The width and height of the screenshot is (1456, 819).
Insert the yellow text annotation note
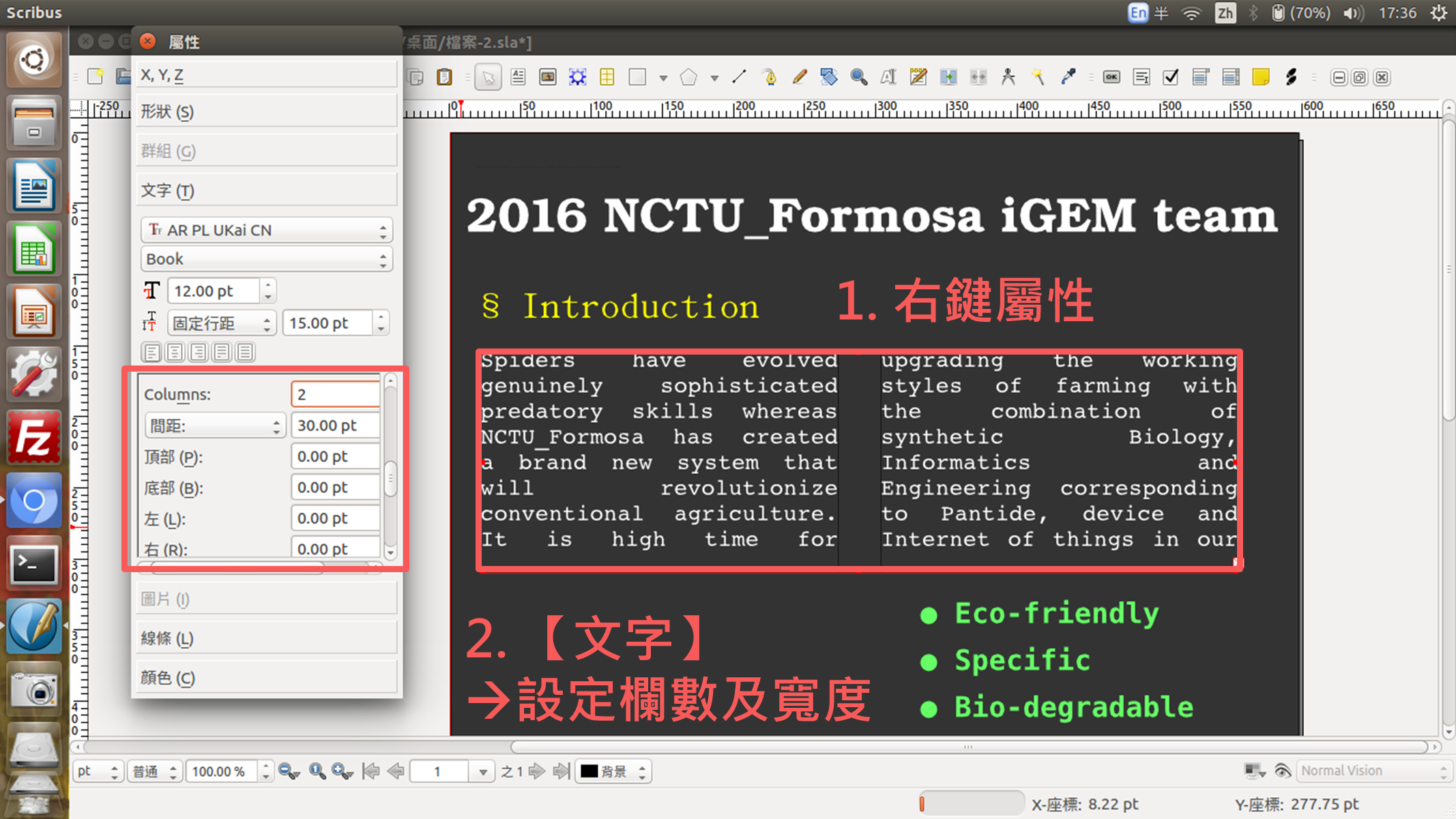(x=1261, y=77)
